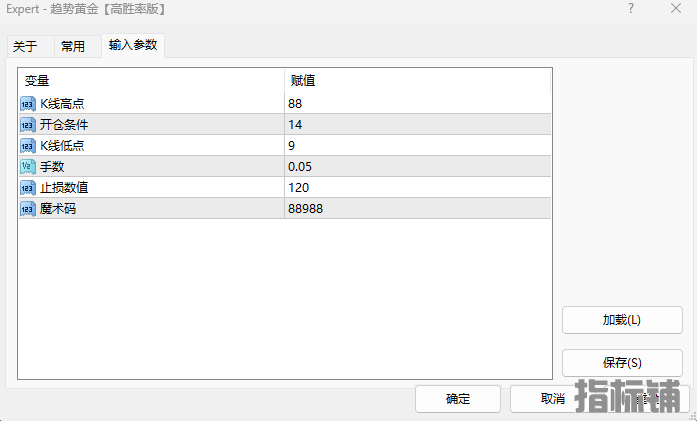Screen dimensions: 697x421
Task: Confirm with the 确定 button
Action: pyautogui.click(x=458, y=398)
